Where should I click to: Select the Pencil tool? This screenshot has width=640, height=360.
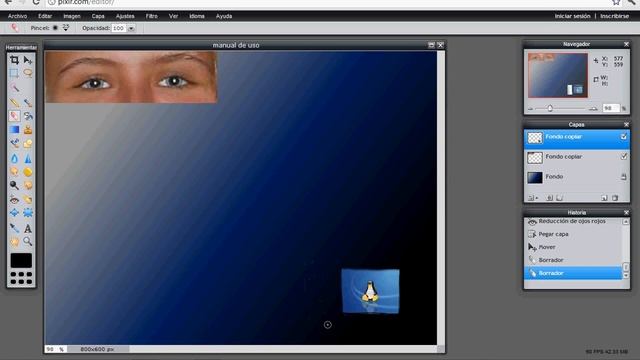14,102
